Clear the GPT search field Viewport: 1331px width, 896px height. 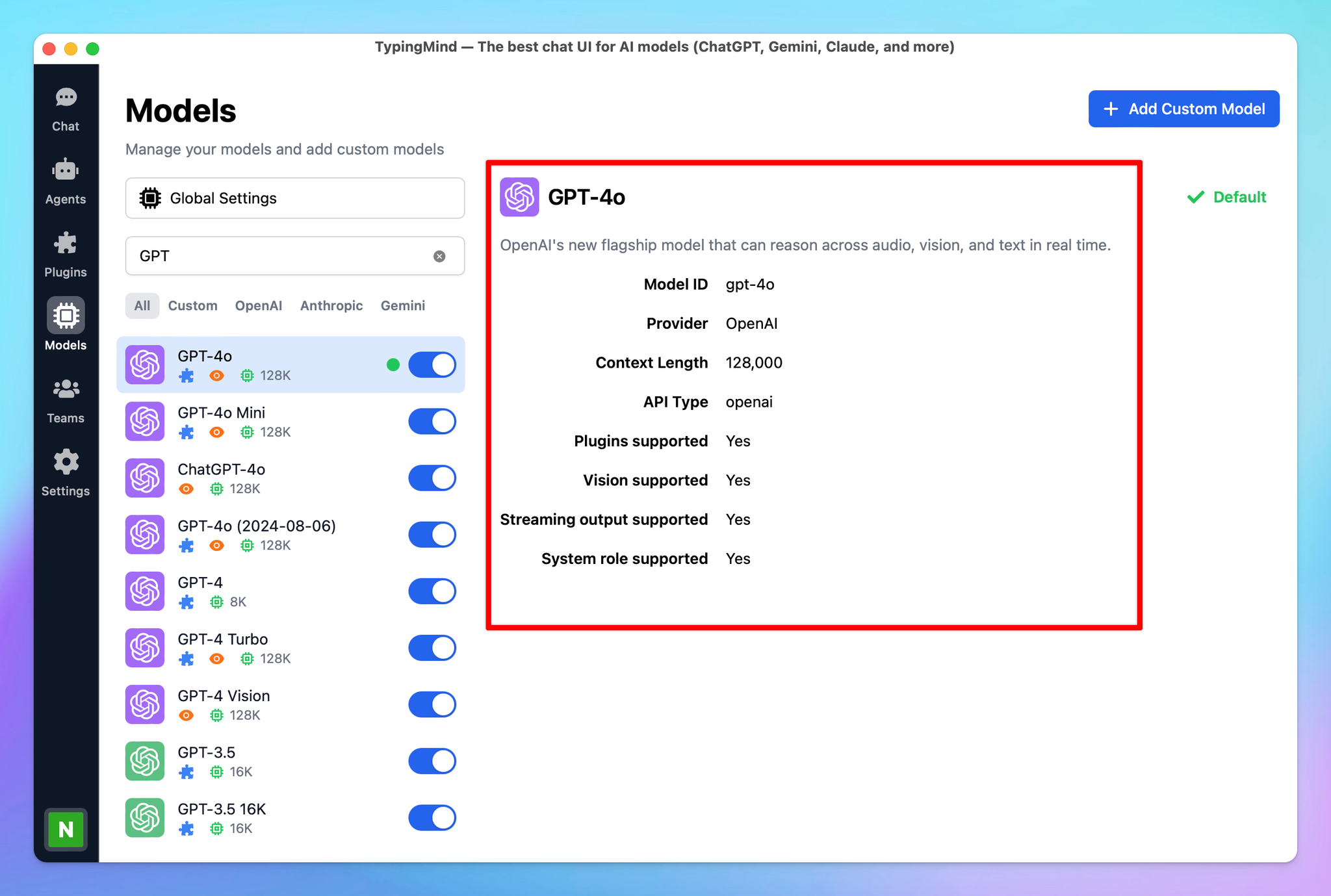(439, 256)
